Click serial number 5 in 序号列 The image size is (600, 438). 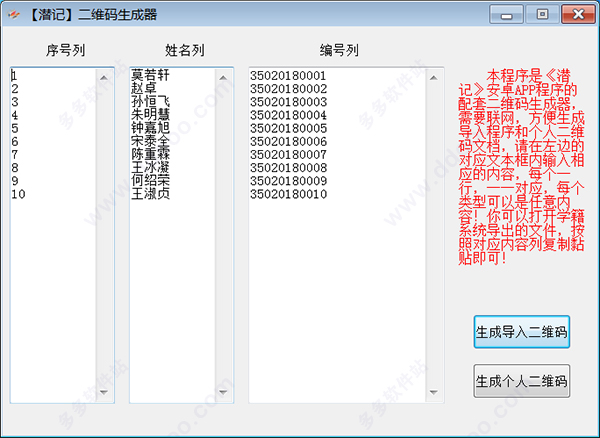tap(15, 128)
